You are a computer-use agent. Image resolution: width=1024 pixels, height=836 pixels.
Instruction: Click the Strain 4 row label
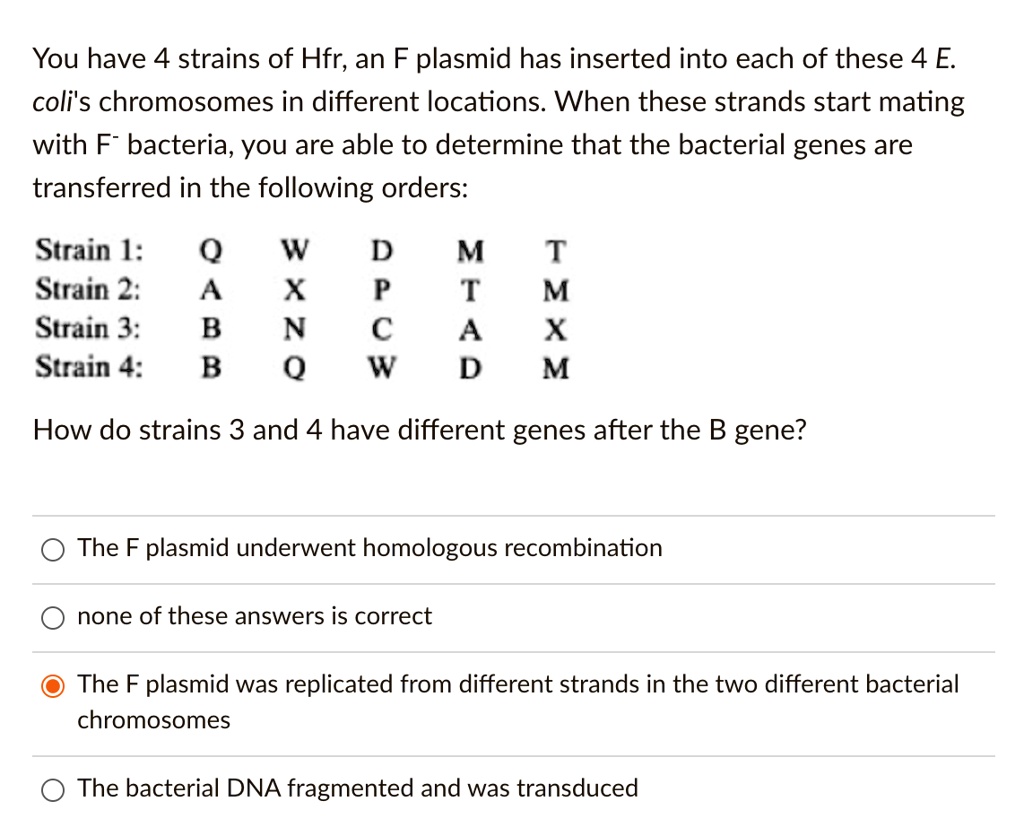point(83,367)
